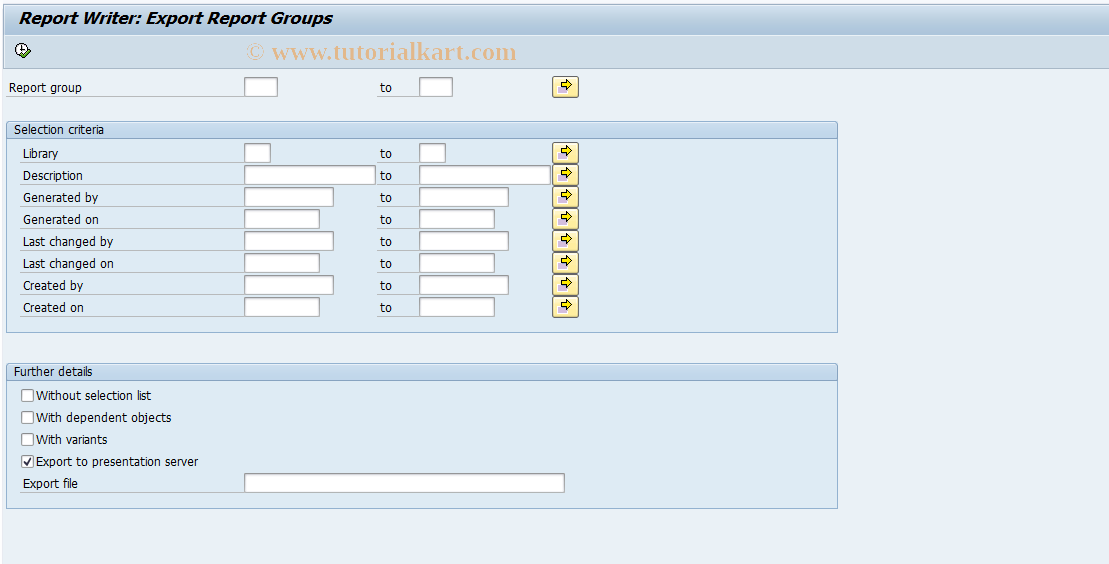Viewport: 1109px width, 564px height.
Task: Click the Selection criteria group header
Action: (422, 130)
